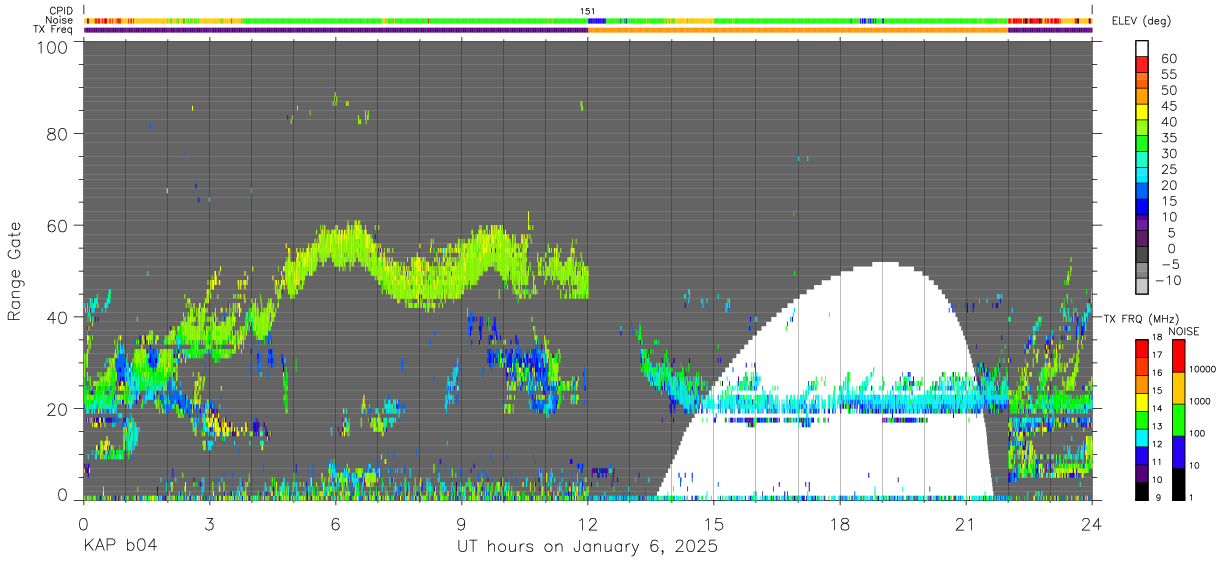
Task: Click the 'KAP b04' radar beam label
Action: point(120,546)
